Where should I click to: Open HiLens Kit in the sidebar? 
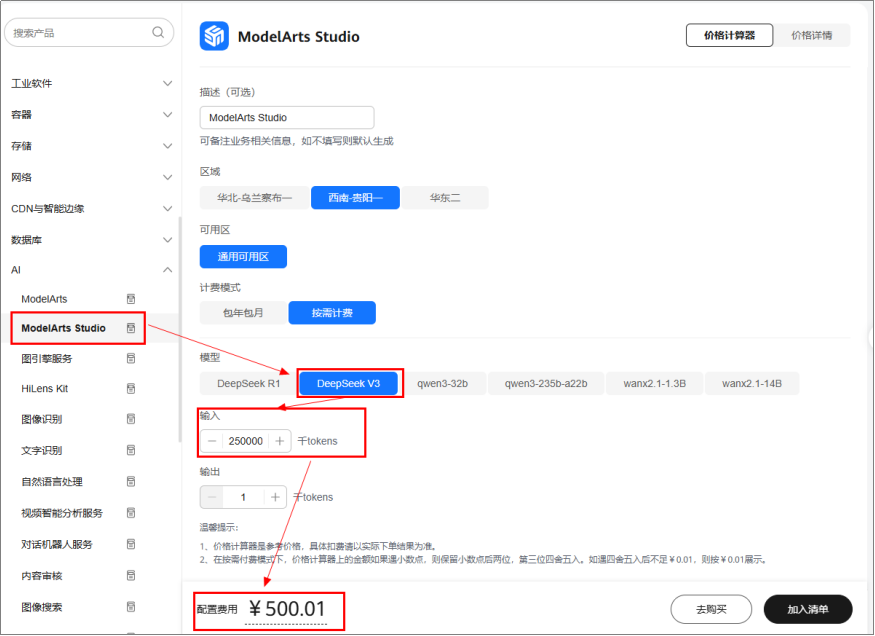[x=45, y=388]
